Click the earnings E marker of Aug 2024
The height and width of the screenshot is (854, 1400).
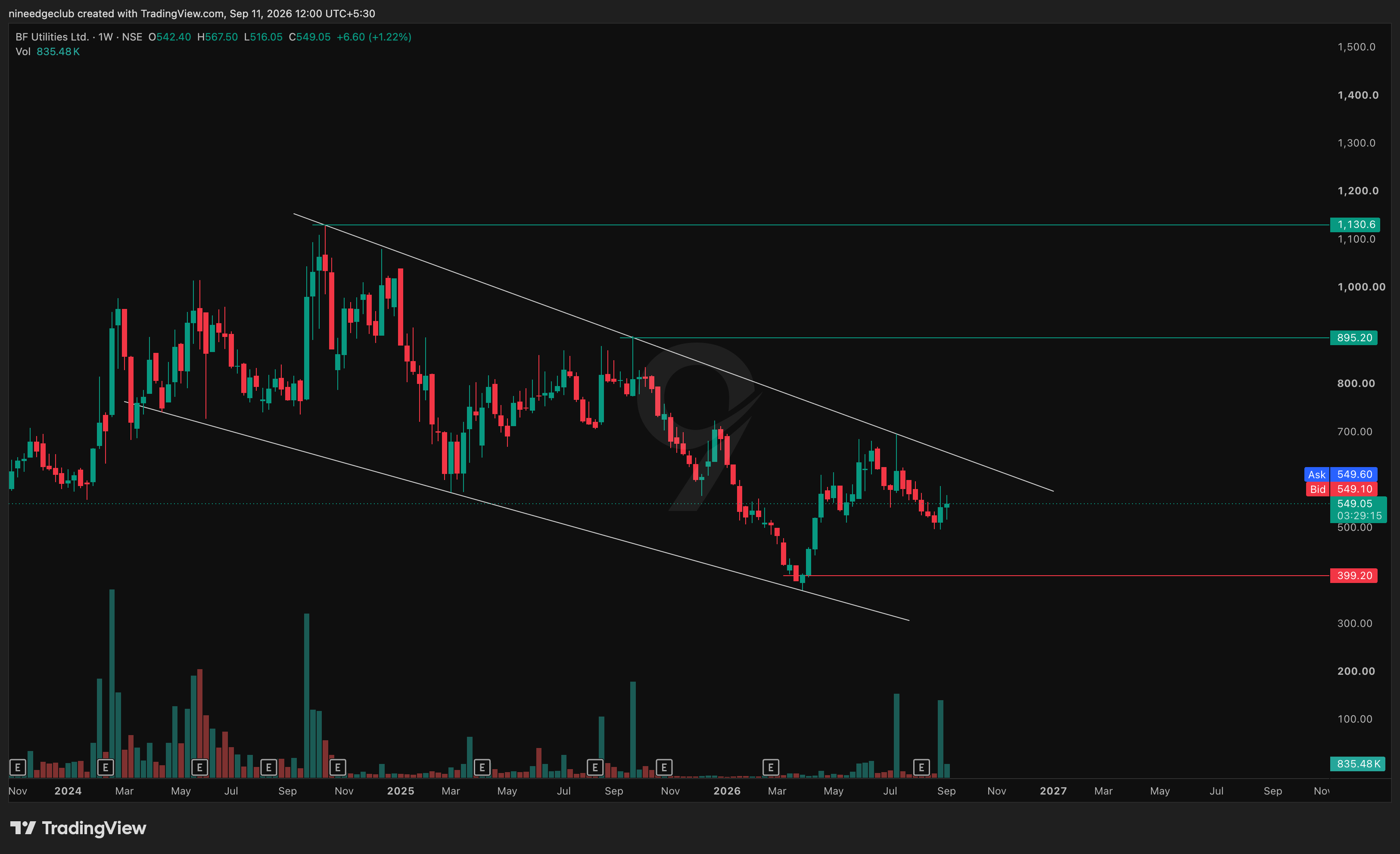tap(269, 768)
